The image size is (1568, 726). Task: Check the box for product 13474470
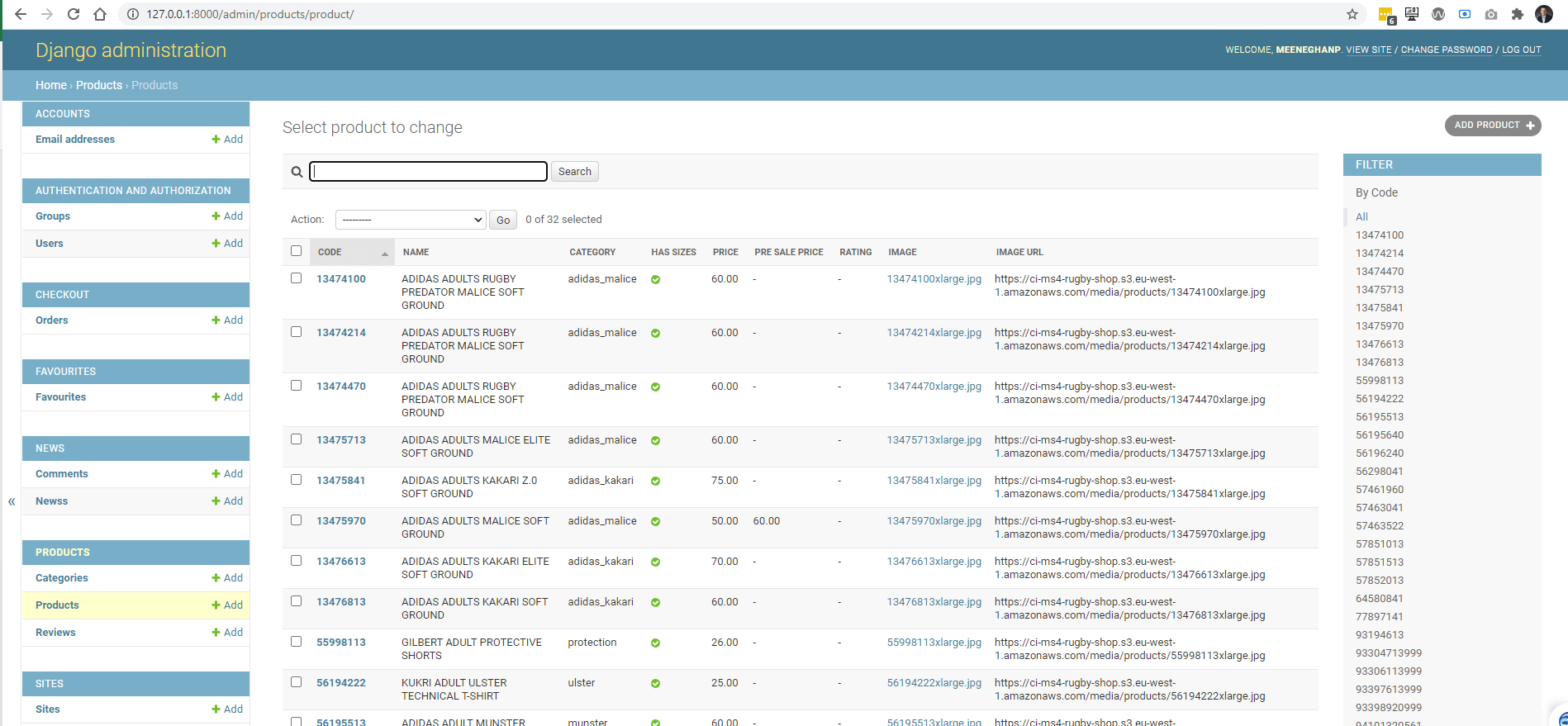296,386
